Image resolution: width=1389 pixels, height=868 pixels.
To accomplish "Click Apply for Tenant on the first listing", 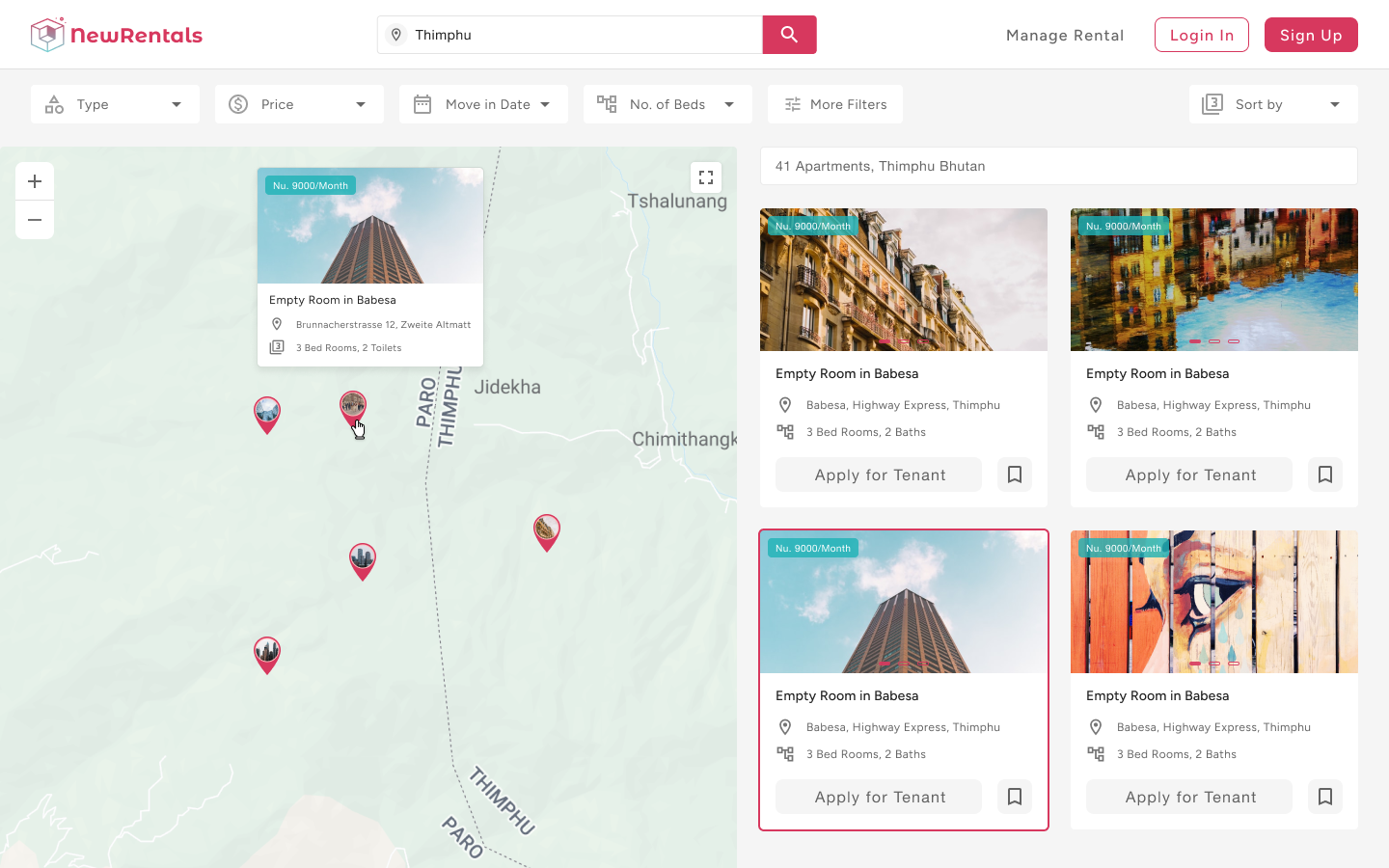I will pyautogui.click(x=878, y=474).
